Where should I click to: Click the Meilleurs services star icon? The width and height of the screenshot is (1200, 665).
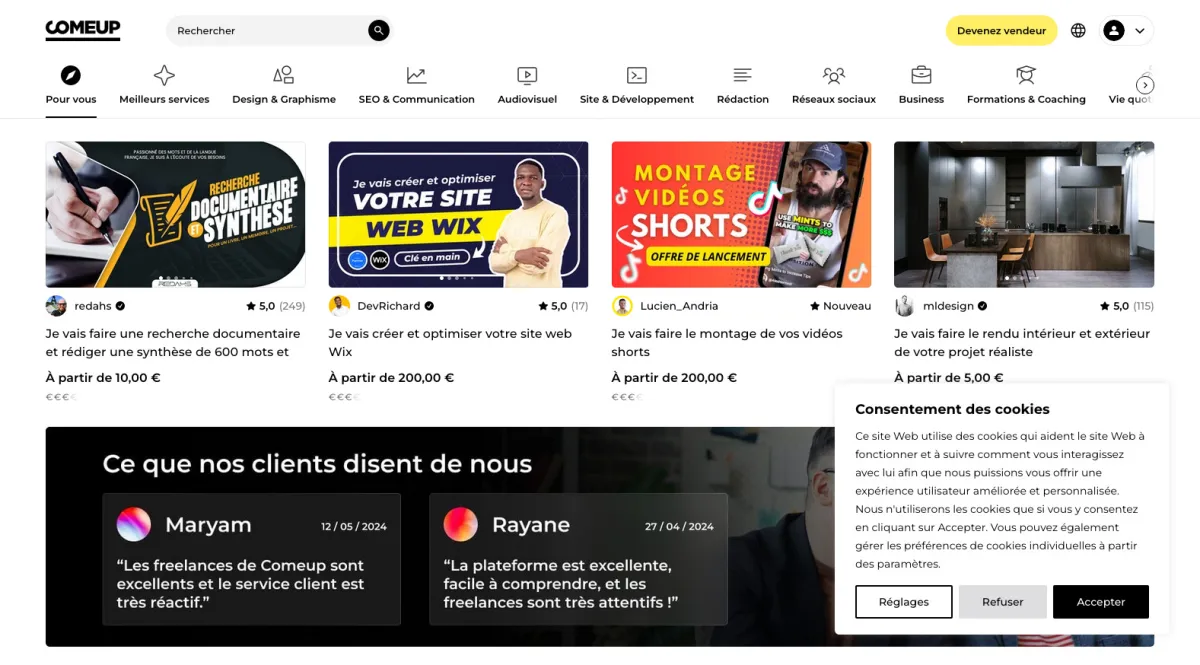164,75
